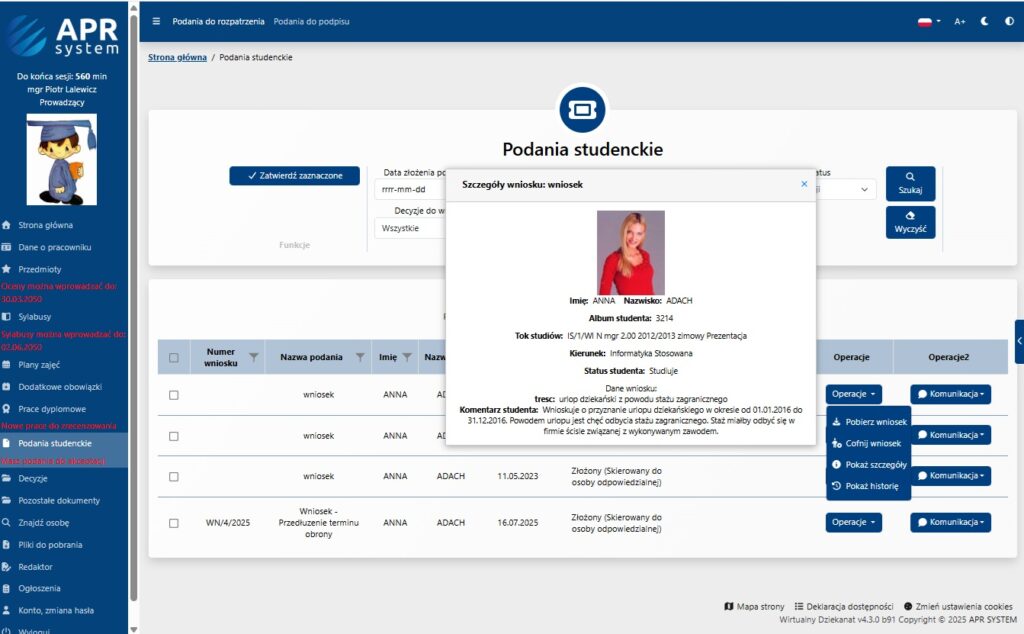Open the language flag dropdown
Viewport: 1024px width, 634px height.
(928, 21)
